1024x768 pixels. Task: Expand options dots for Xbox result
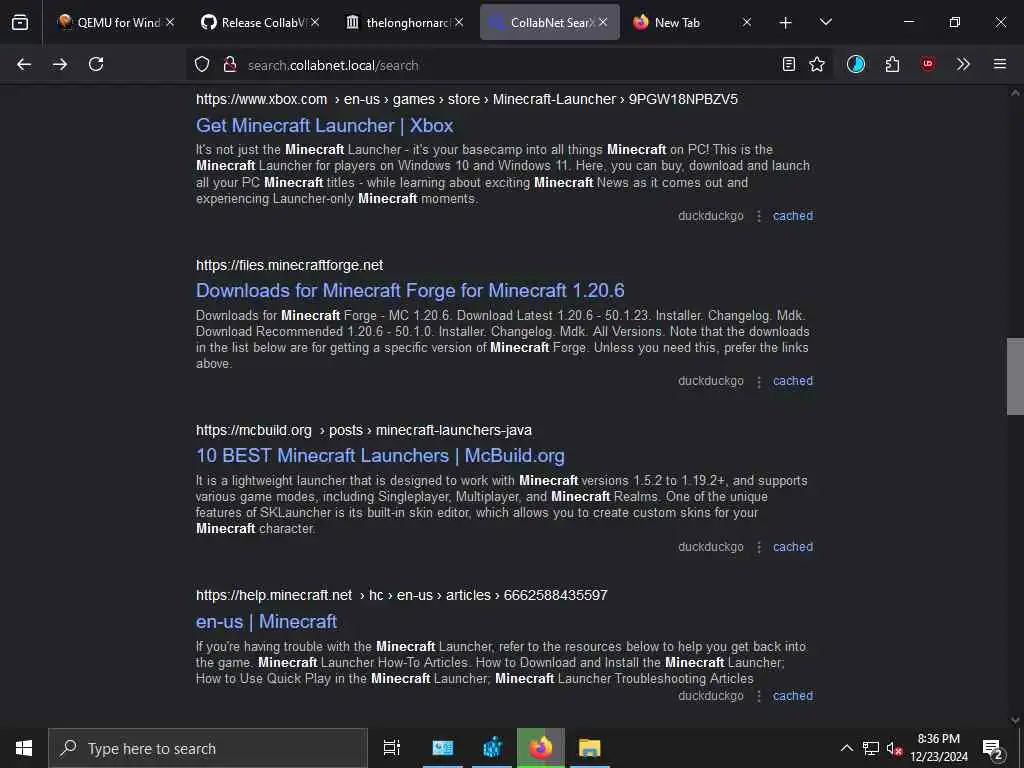click(758, 216)
